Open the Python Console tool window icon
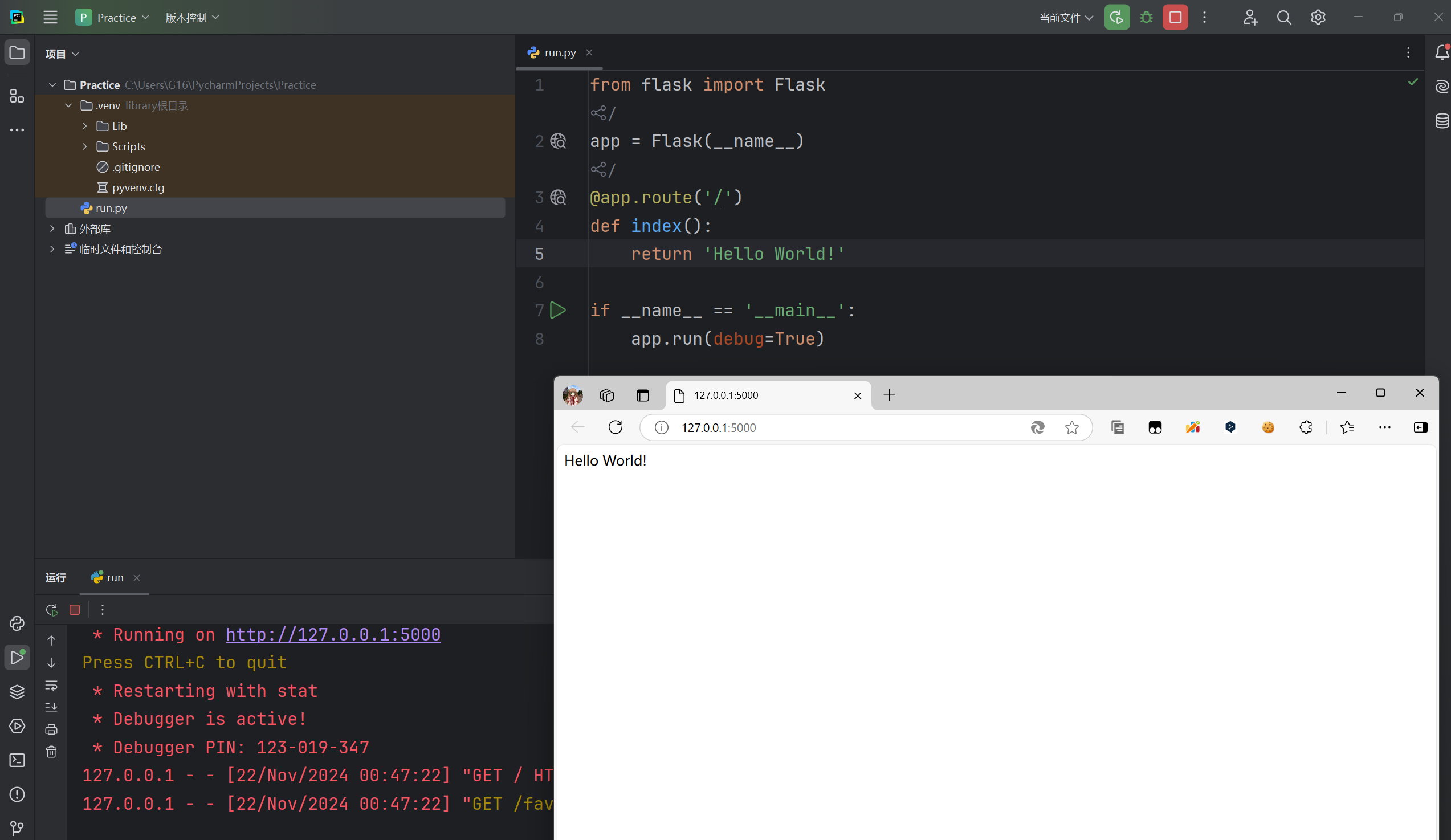Screen dimensions: 1451x840 coord(17,623)
